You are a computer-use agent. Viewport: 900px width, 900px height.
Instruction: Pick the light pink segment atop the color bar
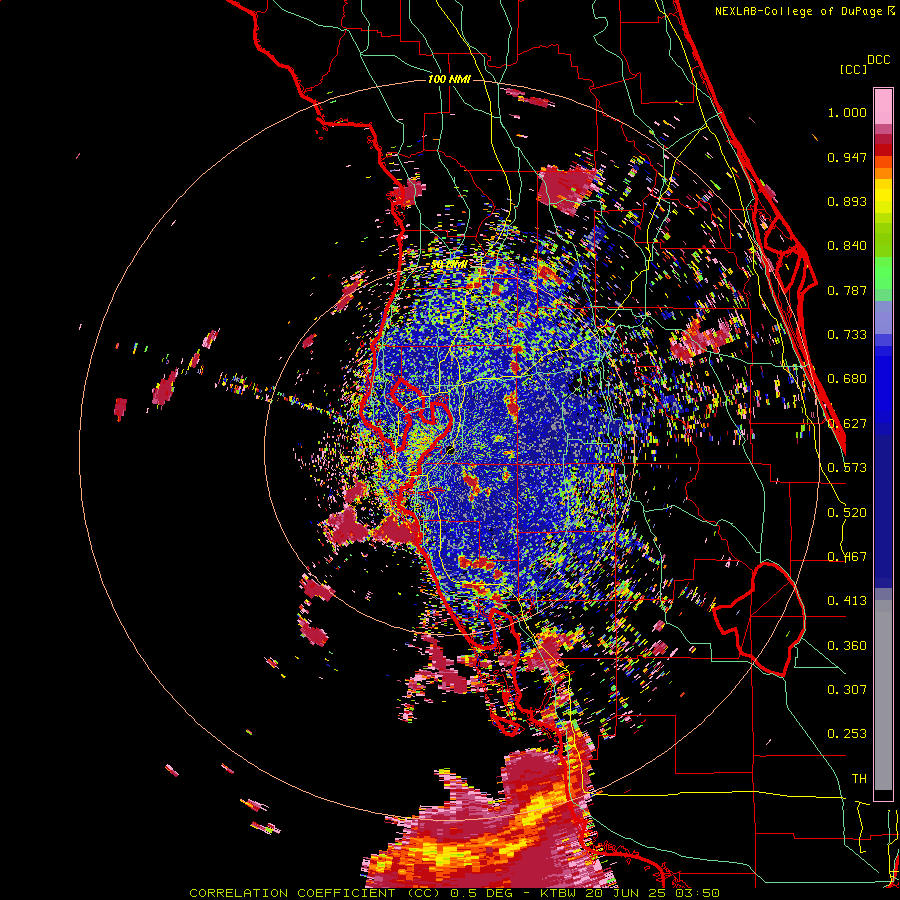pos(883,107)
